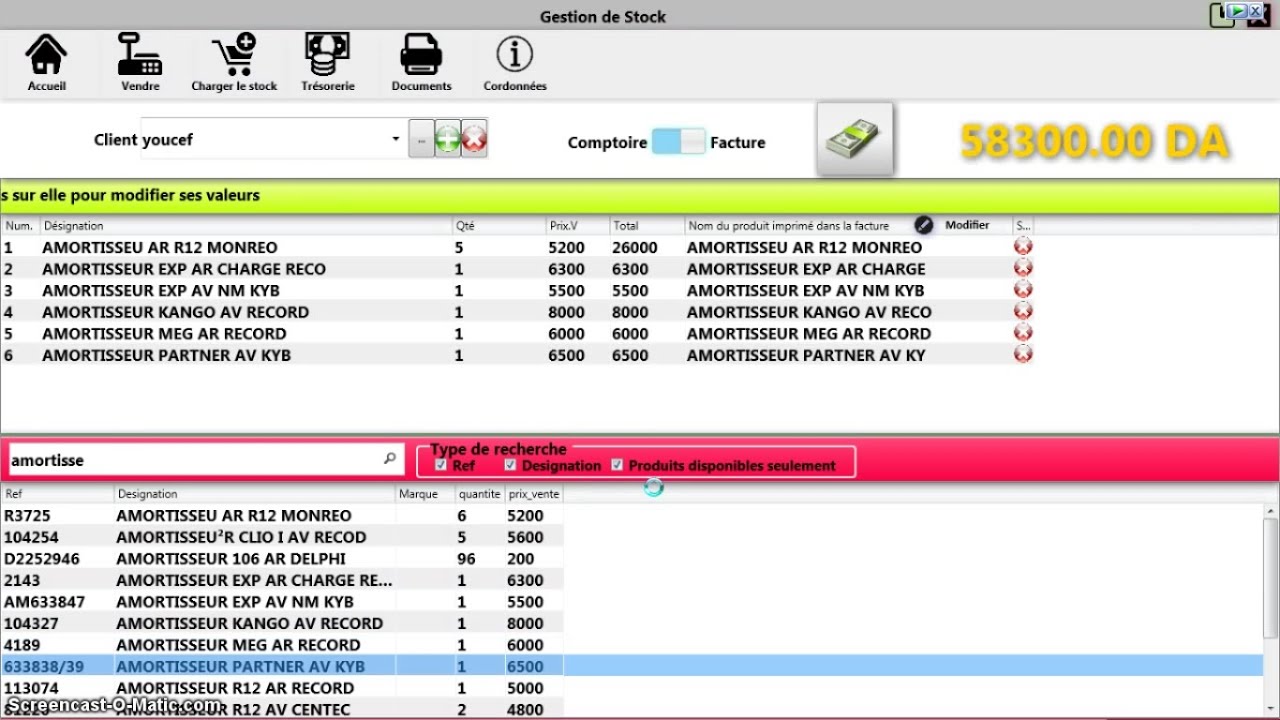Click the Qté column header in cart

497,226
